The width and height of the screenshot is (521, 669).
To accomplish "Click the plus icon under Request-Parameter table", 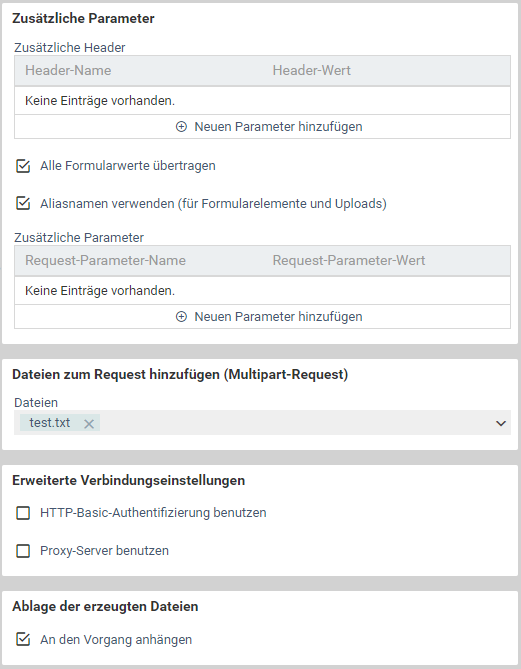I will (x=181, y=317).
